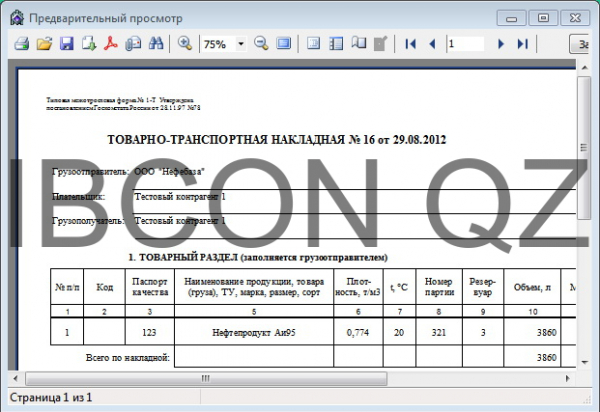The width and height of the screenshot is (600, 412).
Task: Go to the previous page
Action: coord(432,44)
